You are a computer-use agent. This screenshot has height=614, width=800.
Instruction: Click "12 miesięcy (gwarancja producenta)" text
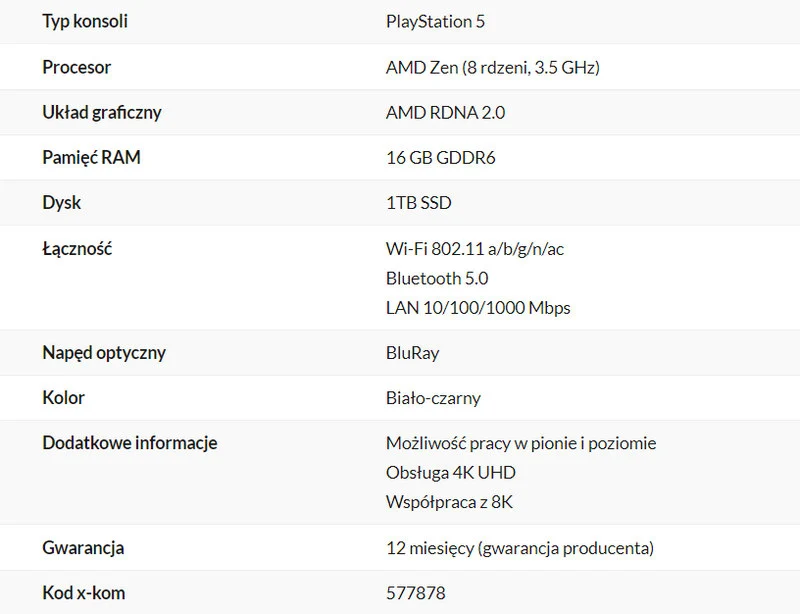[x=519, y=548]
